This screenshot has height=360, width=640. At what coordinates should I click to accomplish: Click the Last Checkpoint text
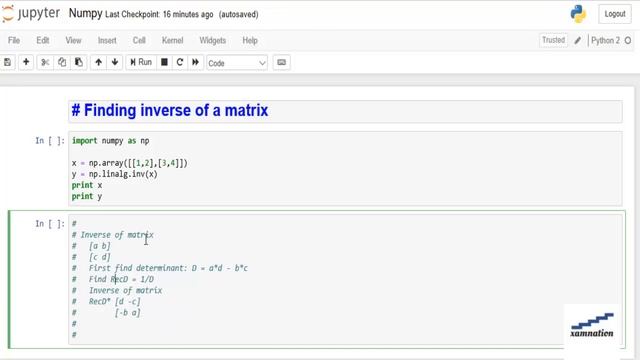[x=159, y=14]
